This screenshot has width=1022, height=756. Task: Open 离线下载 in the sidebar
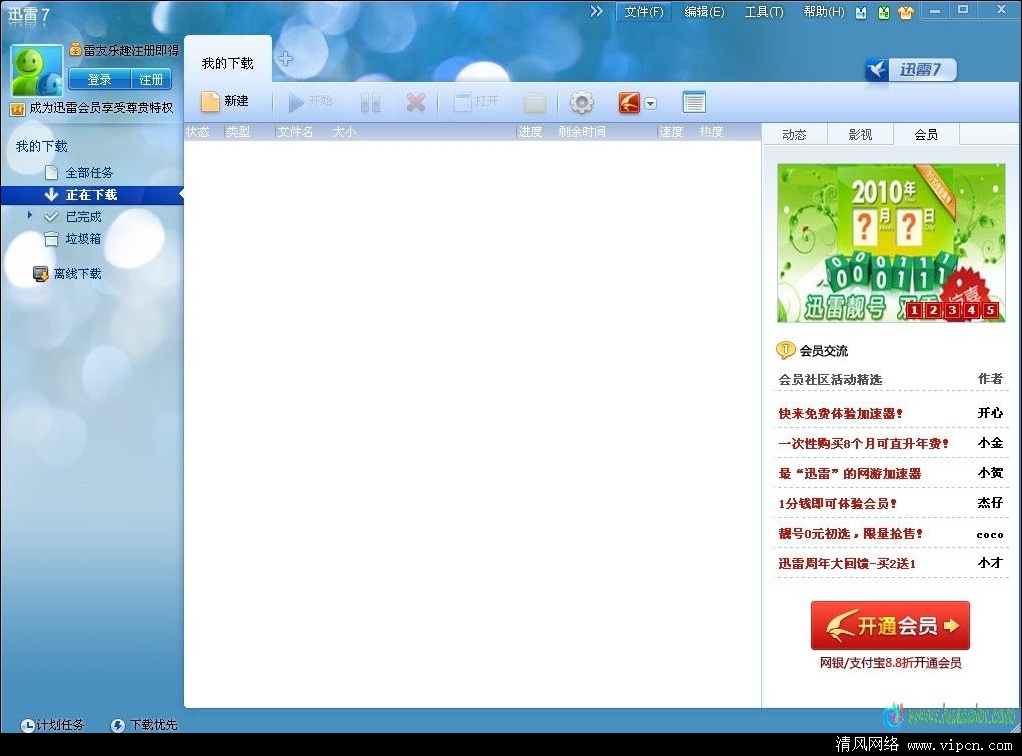point(78,274)
